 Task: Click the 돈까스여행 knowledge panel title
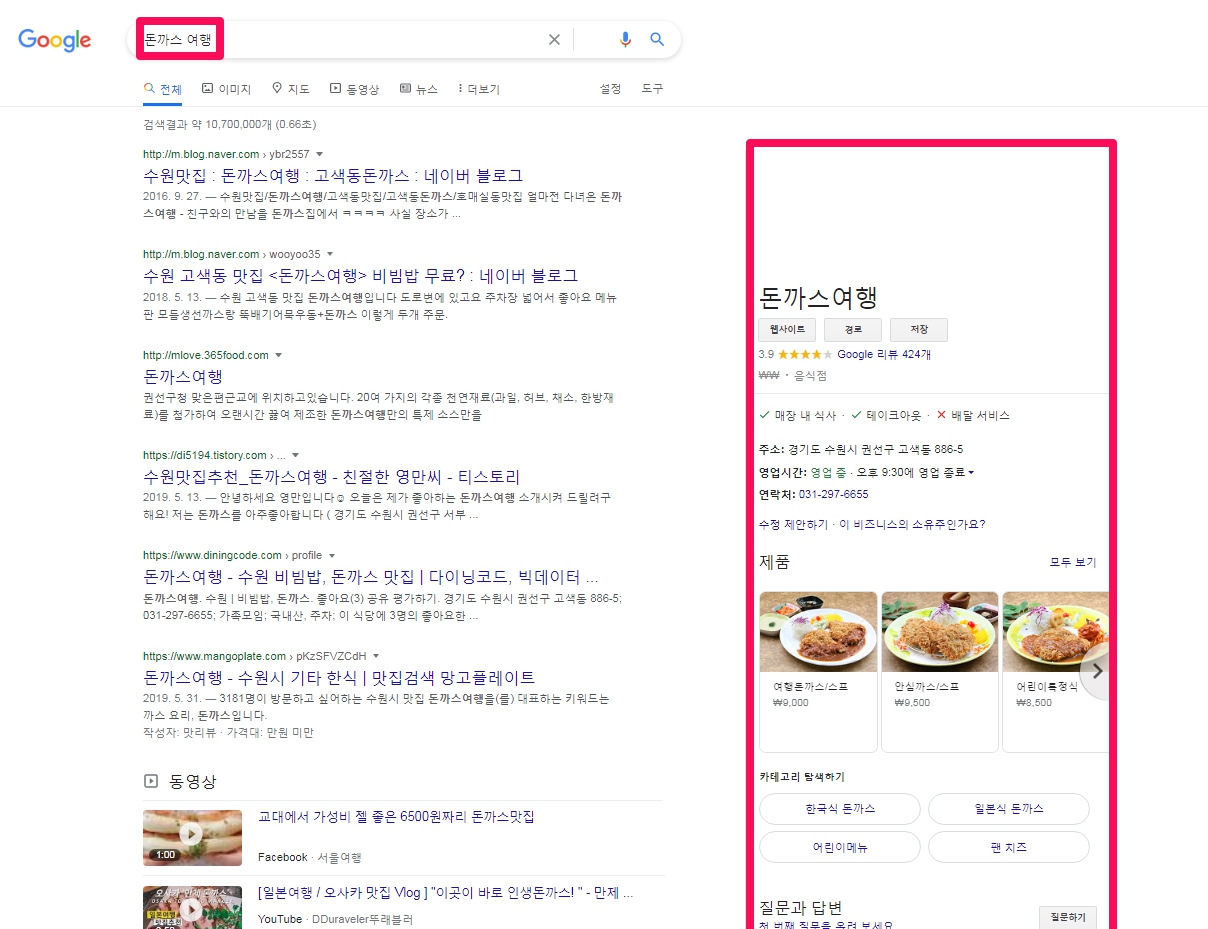(818, 297)
